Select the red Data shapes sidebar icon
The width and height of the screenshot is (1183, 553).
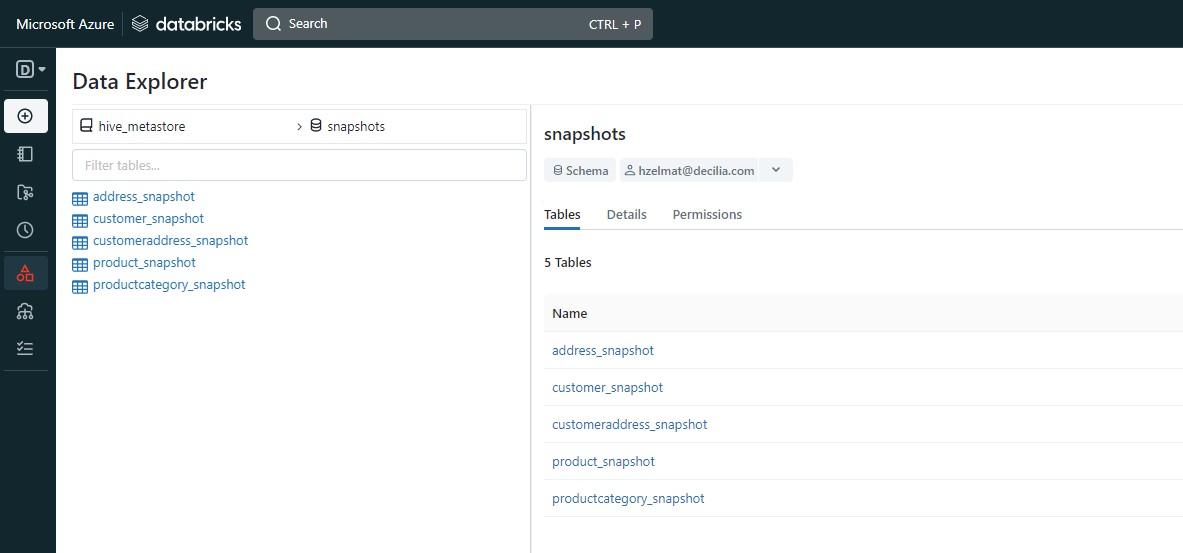click(x=26, y=273)
